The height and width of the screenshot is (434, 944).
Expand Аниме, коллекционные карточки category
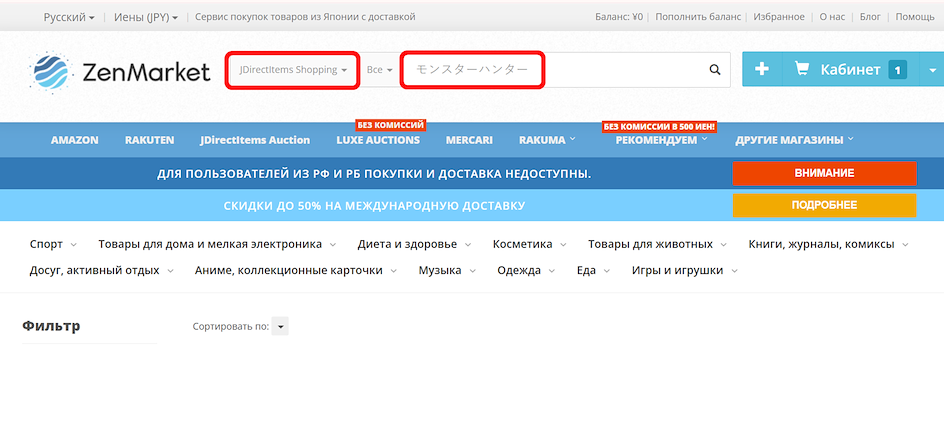click(296, 270)
